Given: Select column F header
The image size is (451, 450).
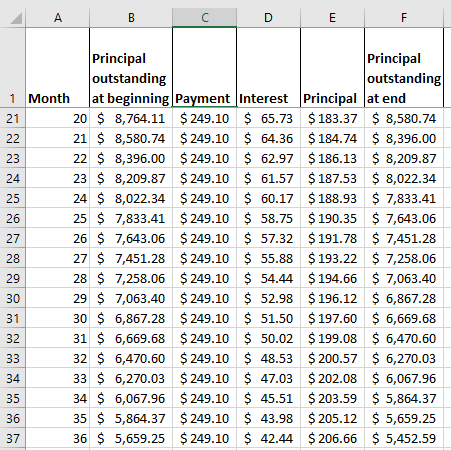Looking at the screenshot, I should [x=404, y=18].
